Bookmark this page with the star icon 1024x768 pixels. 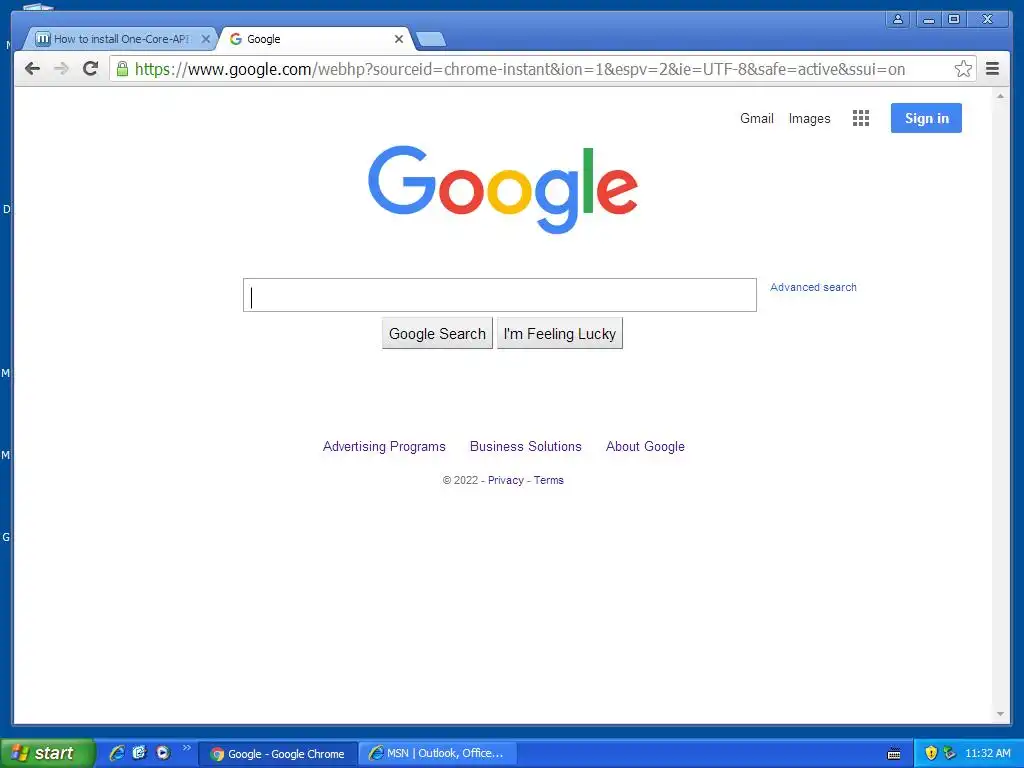coord(963,69)
